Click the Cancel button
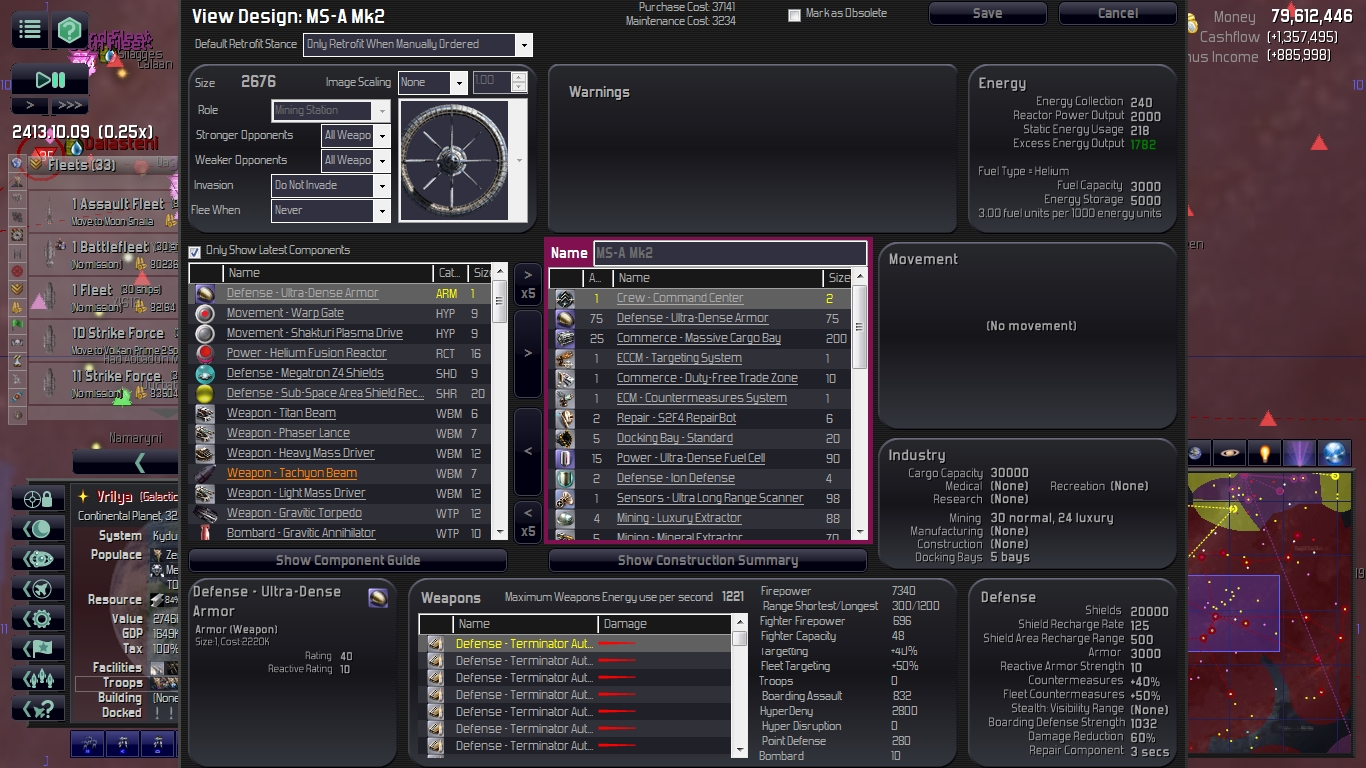 [1118, 14]
